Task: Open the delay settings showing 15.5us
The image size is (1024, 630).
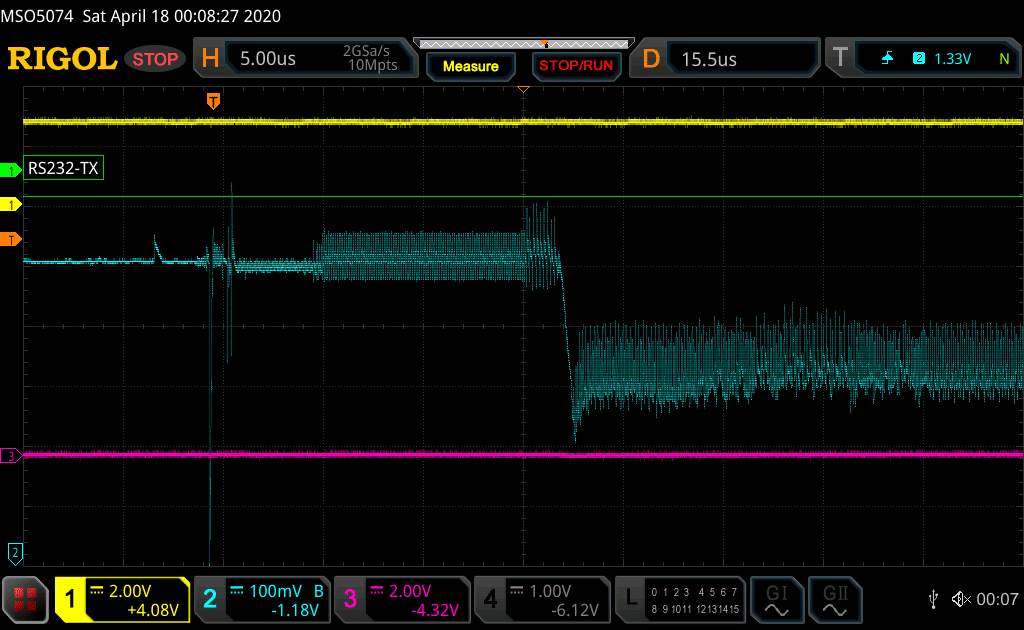Action: click(727, 59)
